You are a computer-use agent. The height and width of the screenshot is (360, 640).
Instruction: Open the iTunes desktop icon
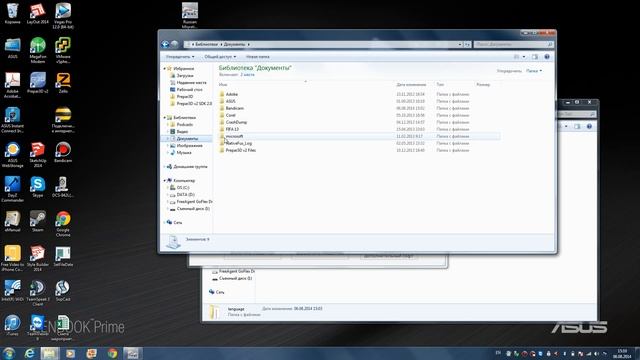[13, 325]
